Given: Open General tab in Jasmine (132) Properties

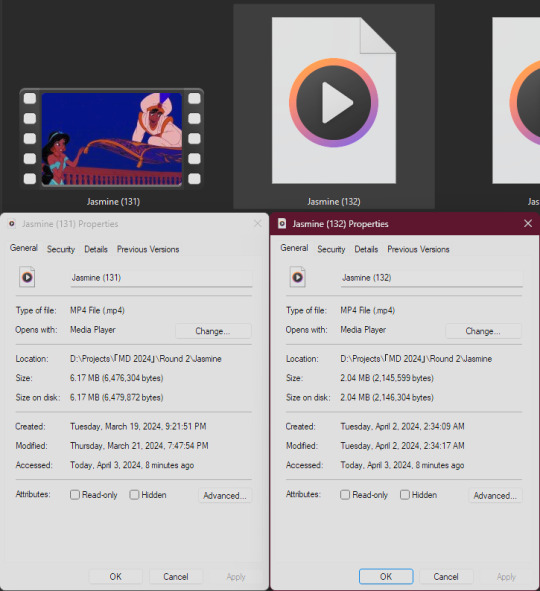Looking at the screenshot, I should (x=294, y=248).
